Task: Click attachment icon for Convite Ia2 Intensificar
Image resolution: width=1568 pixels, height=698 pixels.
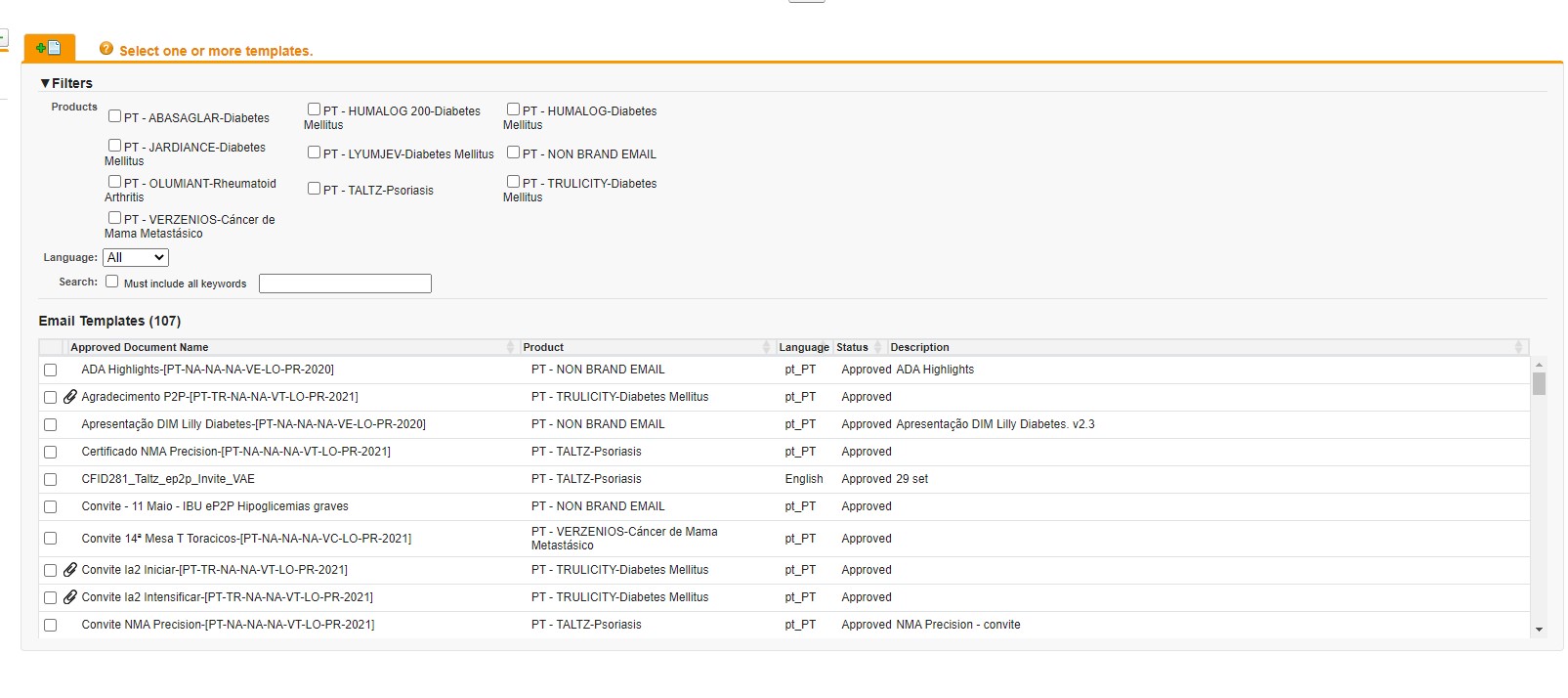Action: [x=70, y=597]
